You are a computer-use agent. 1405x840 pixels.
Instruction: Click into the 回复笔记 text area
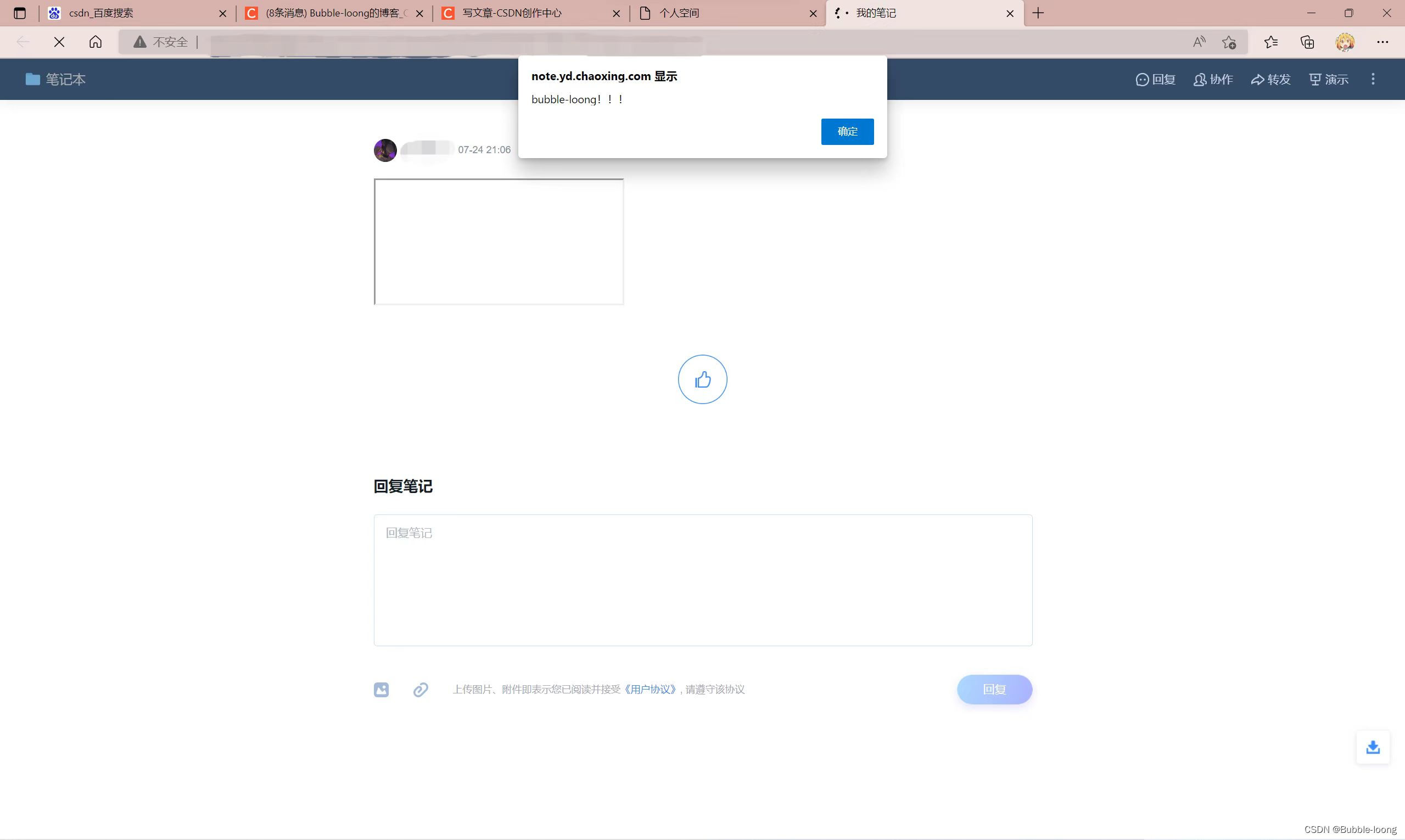[x=703, y=580]
